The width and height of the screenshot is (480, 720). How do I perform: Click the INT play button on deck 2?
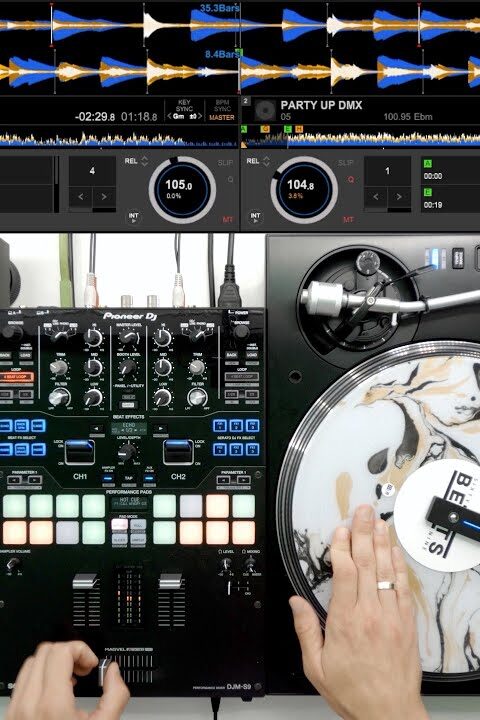point(255,217)
